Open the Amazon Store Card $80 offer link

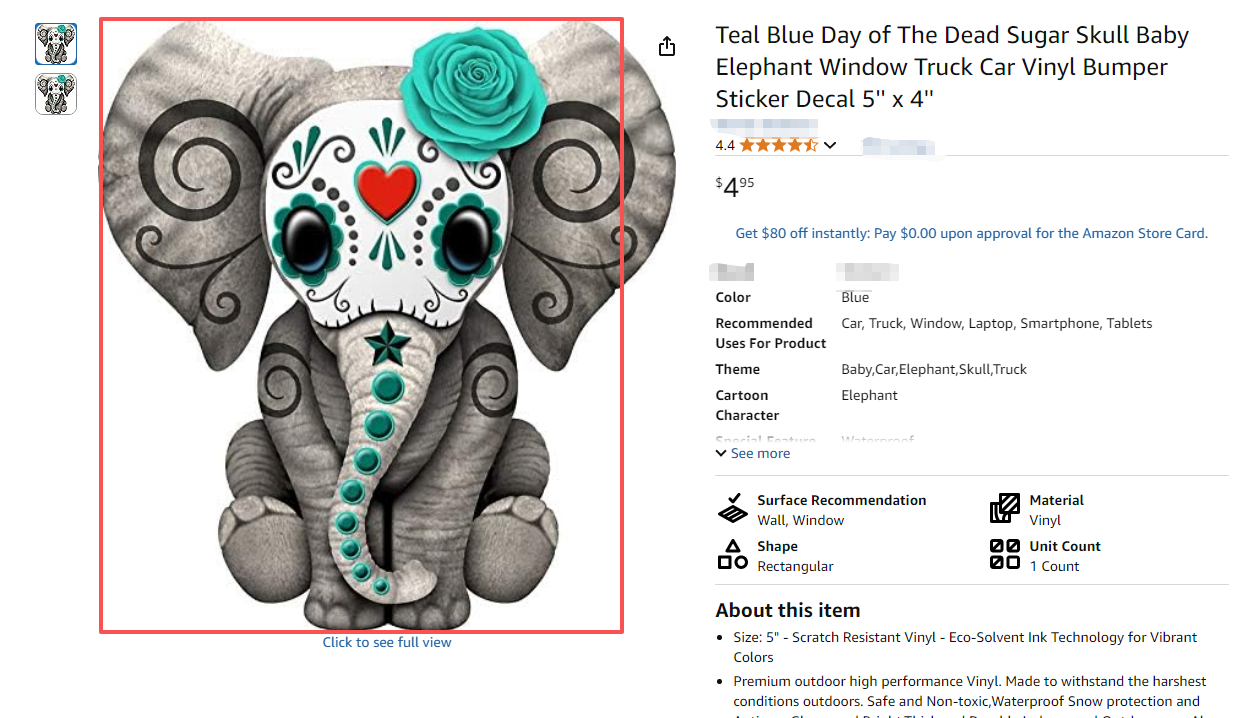[971, 233]
